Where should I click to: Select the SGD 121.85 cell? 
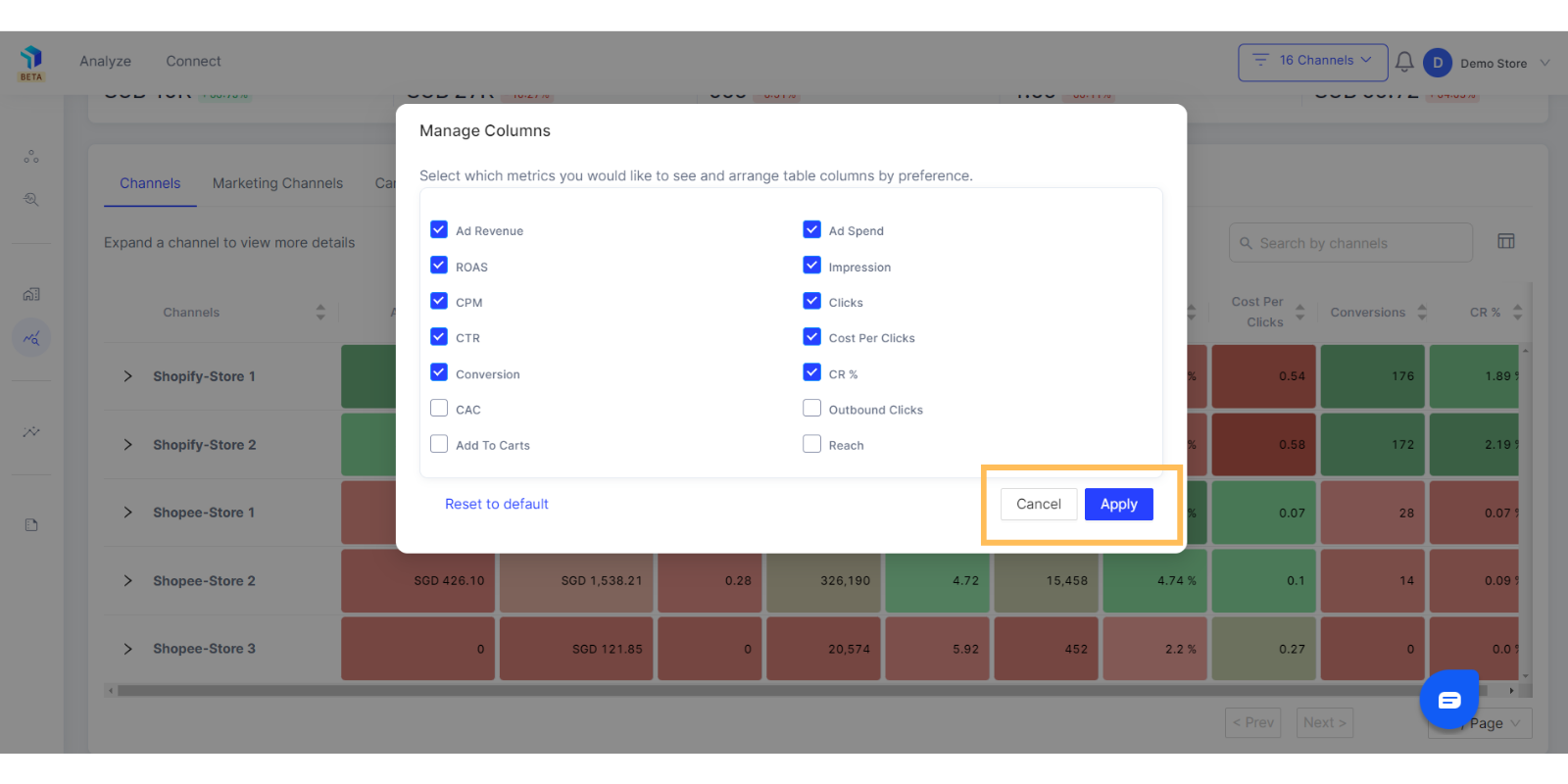coord(576,649)
